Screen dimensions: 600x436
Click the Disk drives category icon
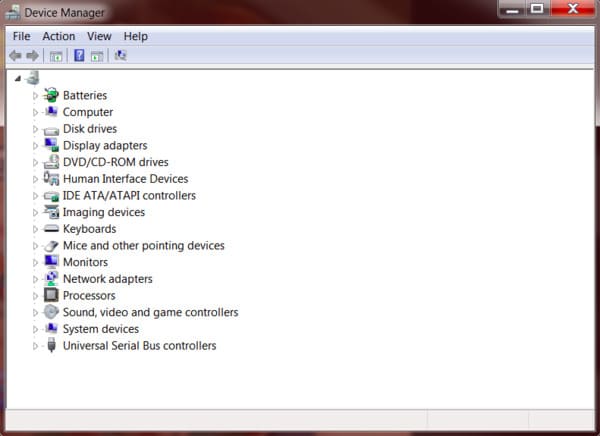(x=51, y=130)
